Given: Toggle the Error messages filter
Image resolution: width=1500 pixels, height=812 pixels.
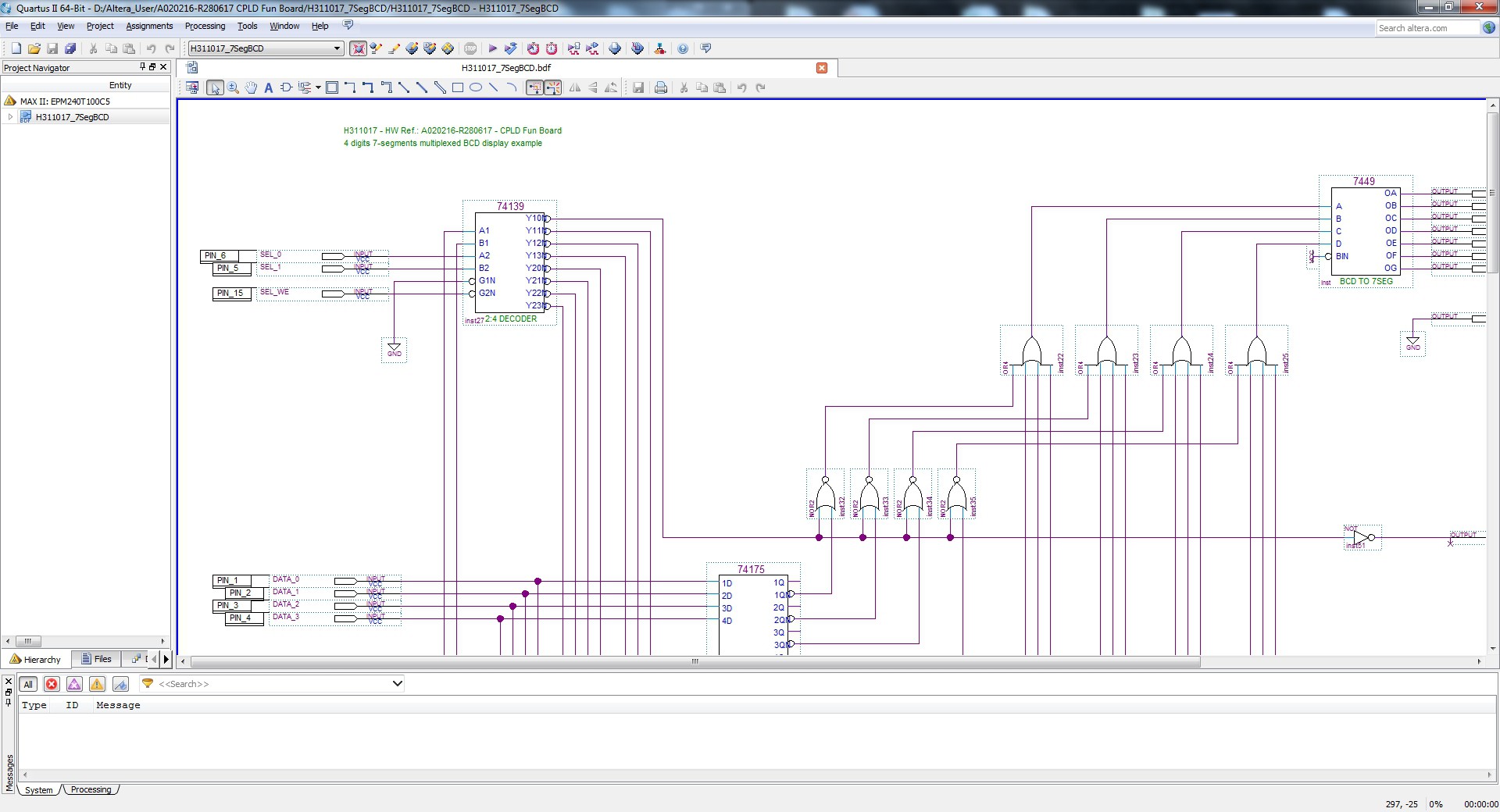Looking at the screenshot, I should (x=52, y=685).
